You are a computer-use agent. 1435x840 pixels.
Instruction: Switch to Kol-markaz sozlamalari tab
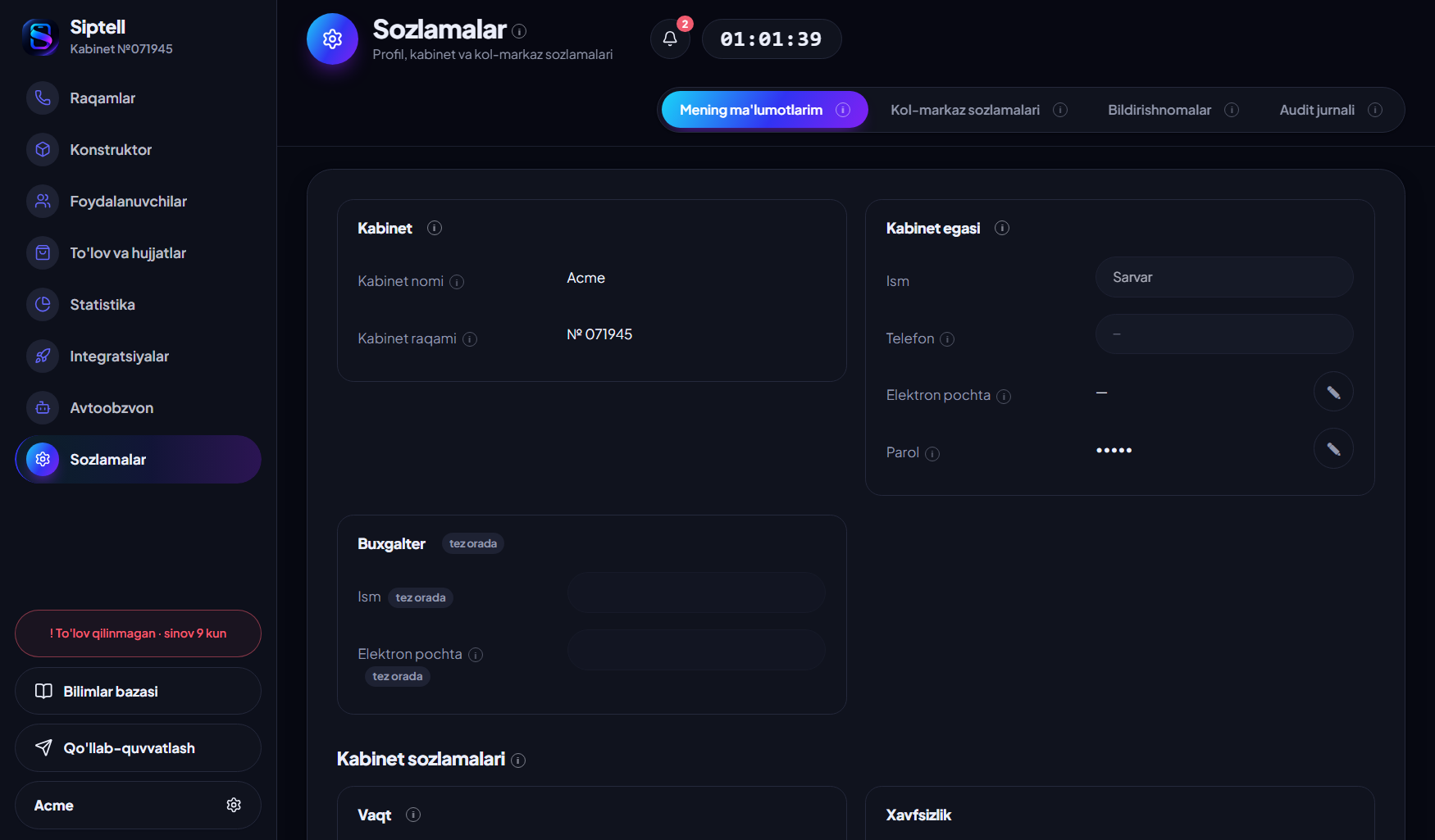point(979,110)
